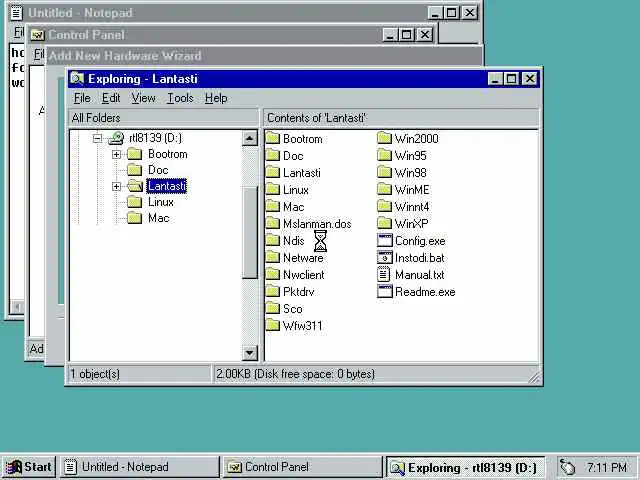Select the Mac folder in the tree

[x=159, y=218]
